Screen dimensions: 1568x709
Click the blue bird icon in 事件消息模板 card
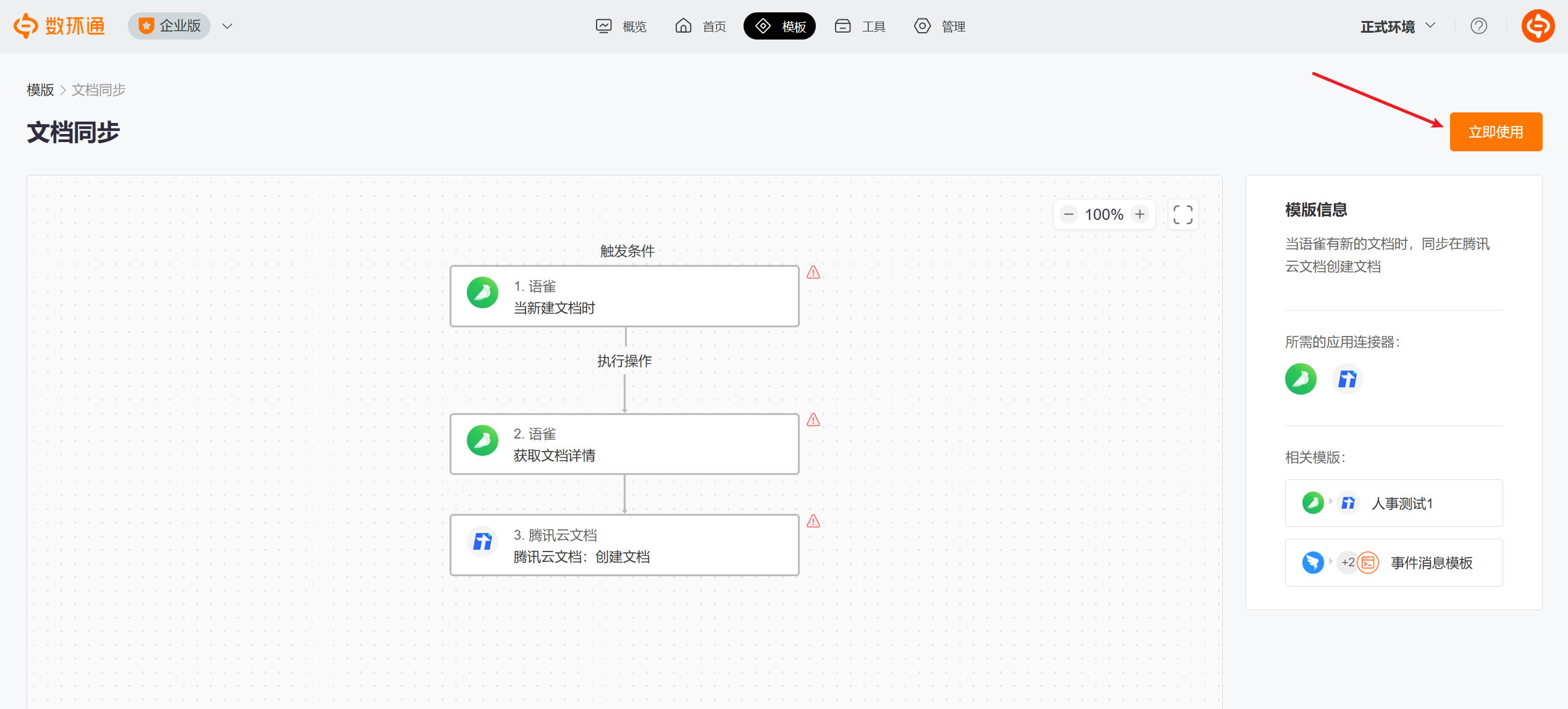pyautogui.click(x=1312, y=563)
